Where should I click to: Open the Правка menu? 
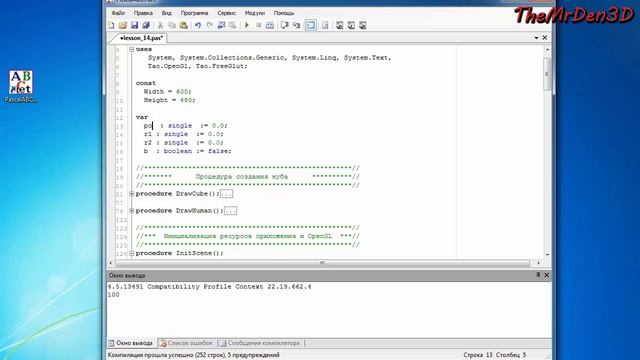point(143,13)
